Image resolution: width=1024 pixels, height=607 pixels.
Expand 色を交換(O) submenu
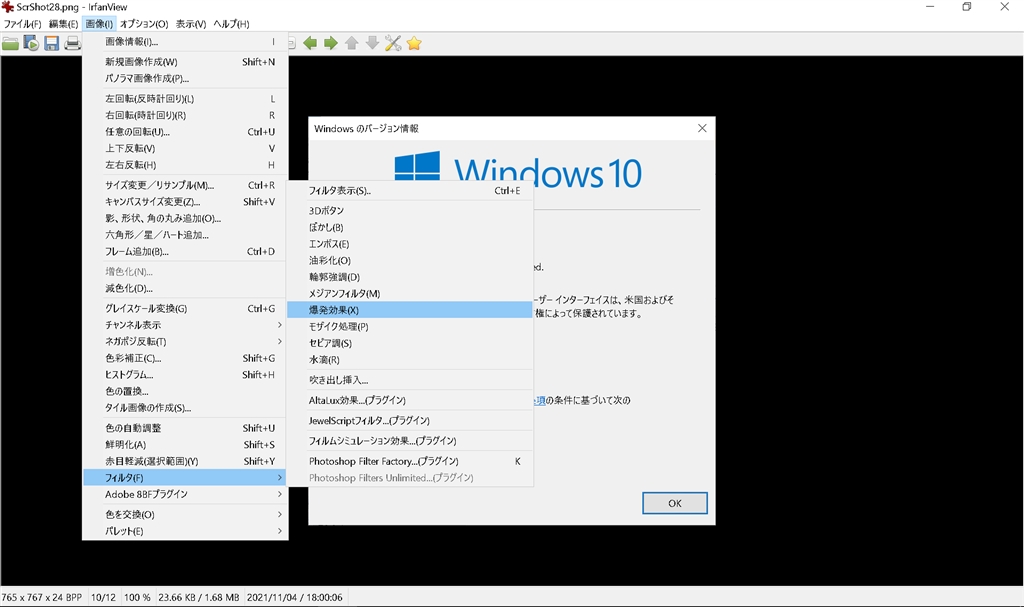click(185, 515)
